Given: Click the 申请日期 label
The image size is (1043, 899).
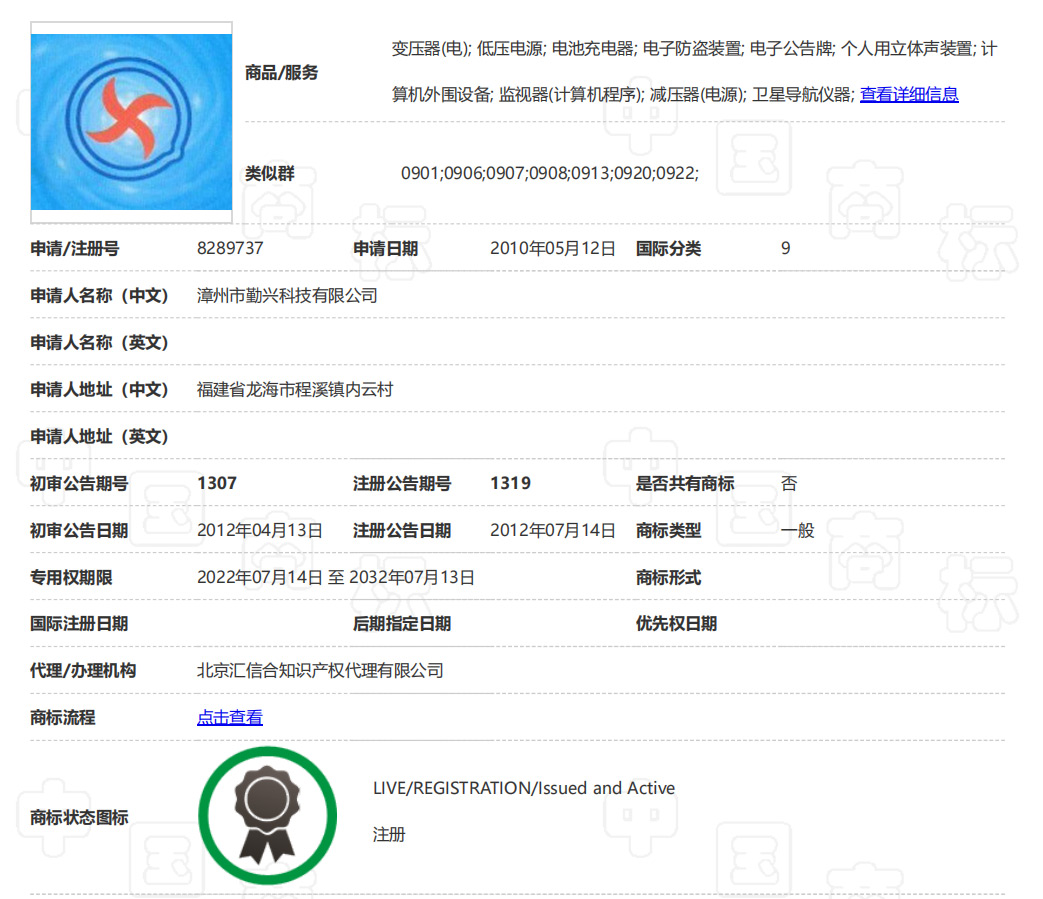Looking at the screenshot, I should [x=385, y=249].
